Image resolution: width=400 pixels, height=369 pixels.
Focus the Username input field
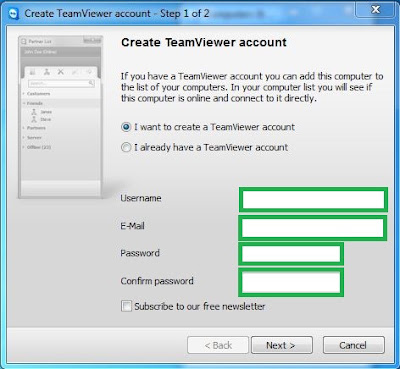point(313,200)
